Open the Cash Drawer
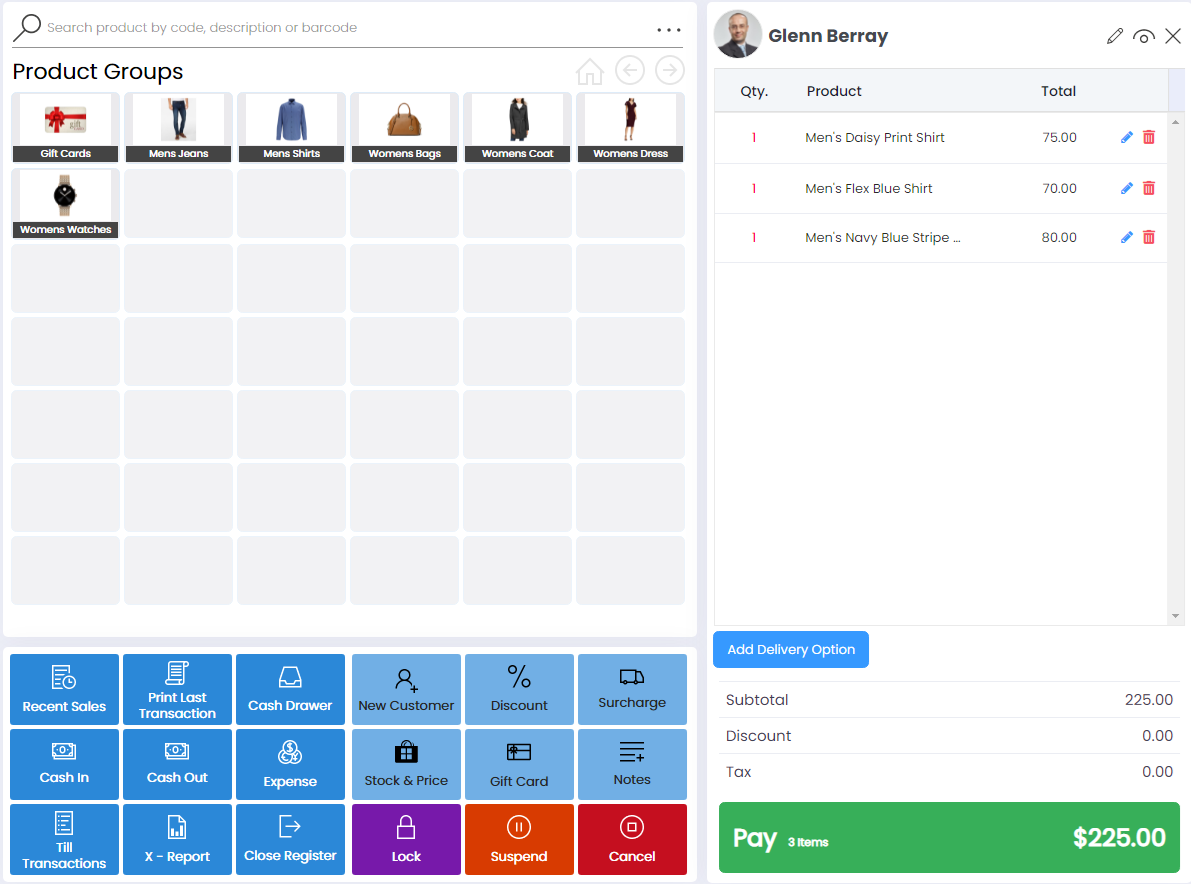 pyautogui.click(x=290, y=689)
